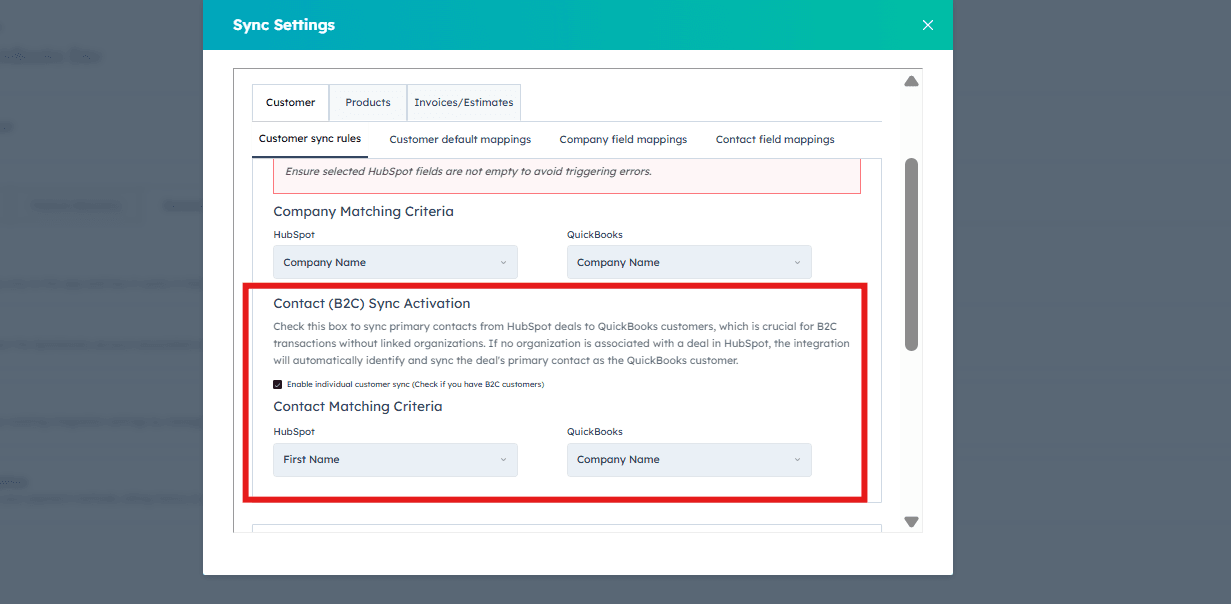Click the scroll down arrow
This screenshot has height=604, width=1231.
click(x=911, y=521)
